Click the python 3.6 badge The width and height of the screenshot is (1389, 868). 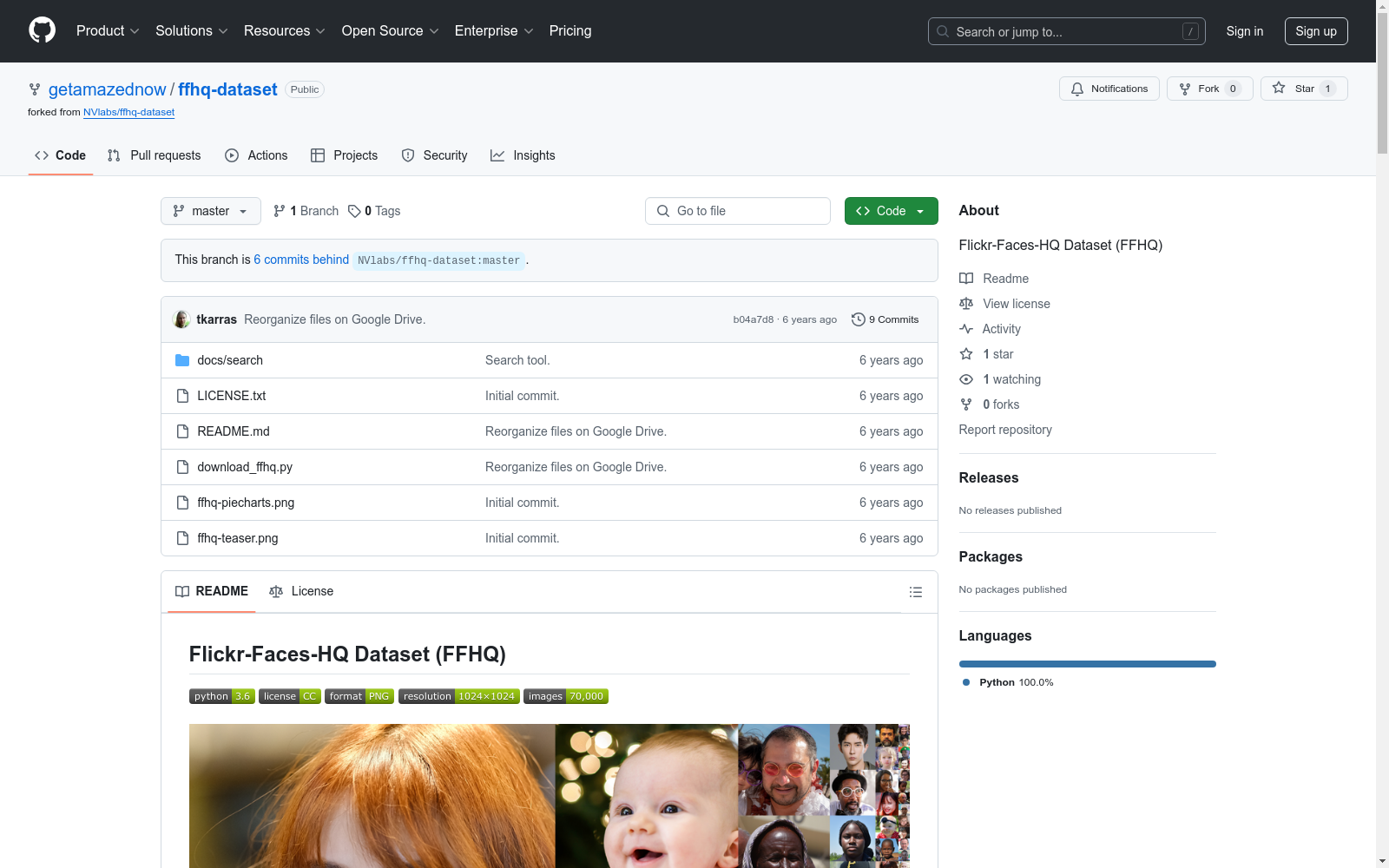(x=222, y=696)
